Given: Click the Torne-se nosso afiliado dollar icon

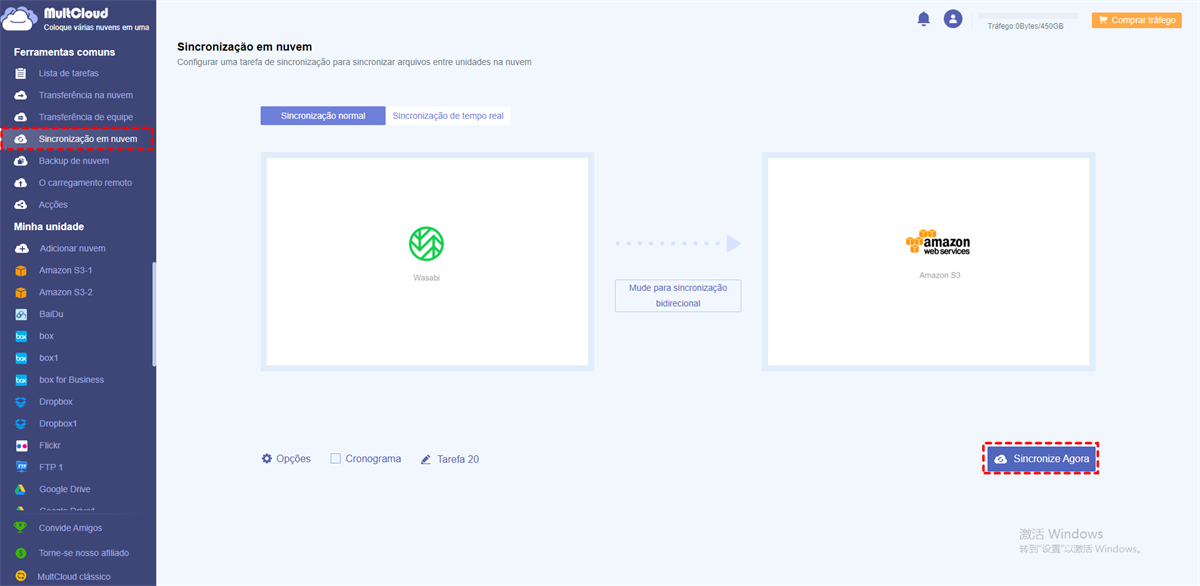Looking at the screenshot, I should click(x=21, y=553).
